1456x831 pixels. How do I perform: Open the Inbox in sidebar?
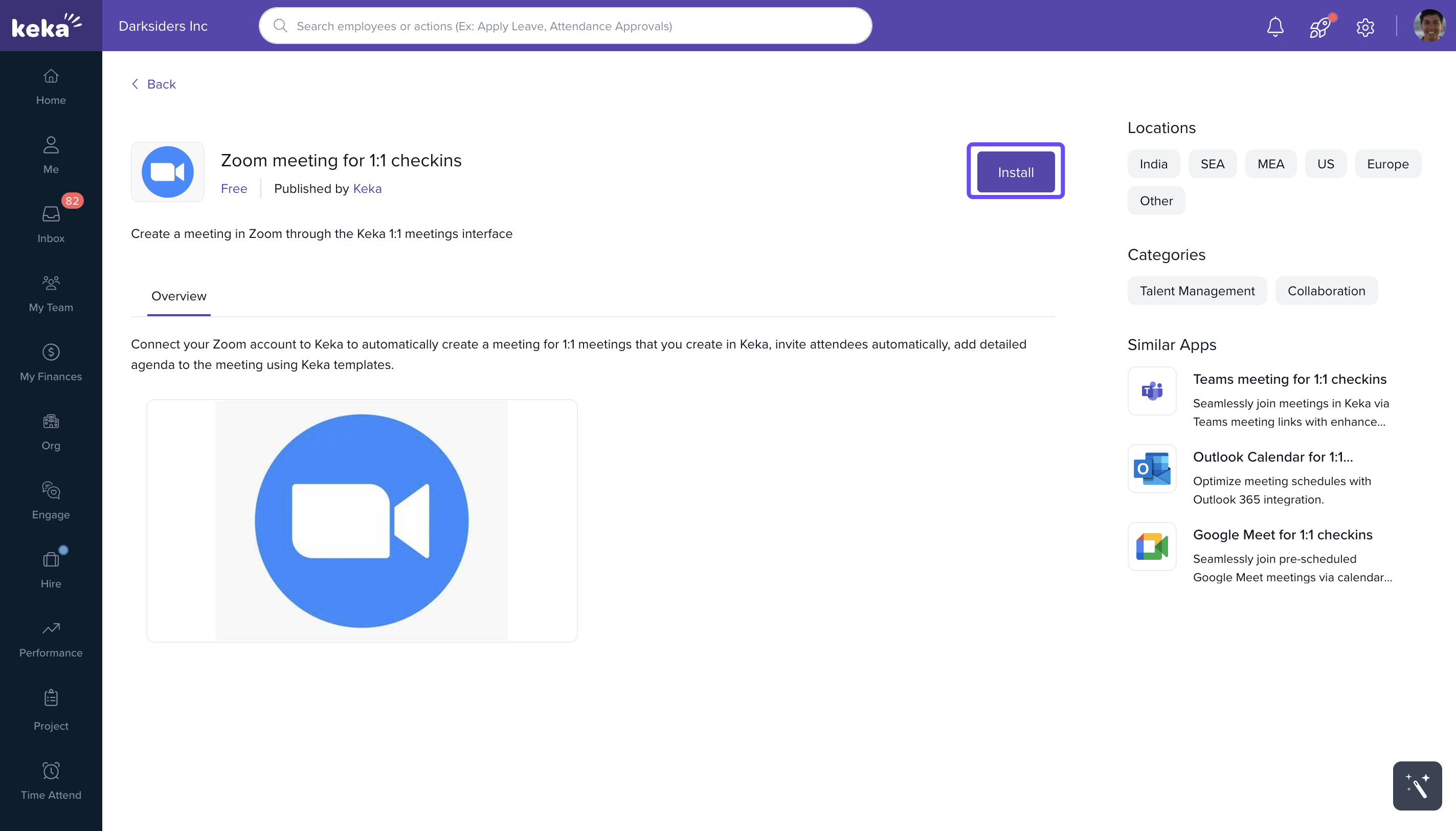tap(51, 224)
